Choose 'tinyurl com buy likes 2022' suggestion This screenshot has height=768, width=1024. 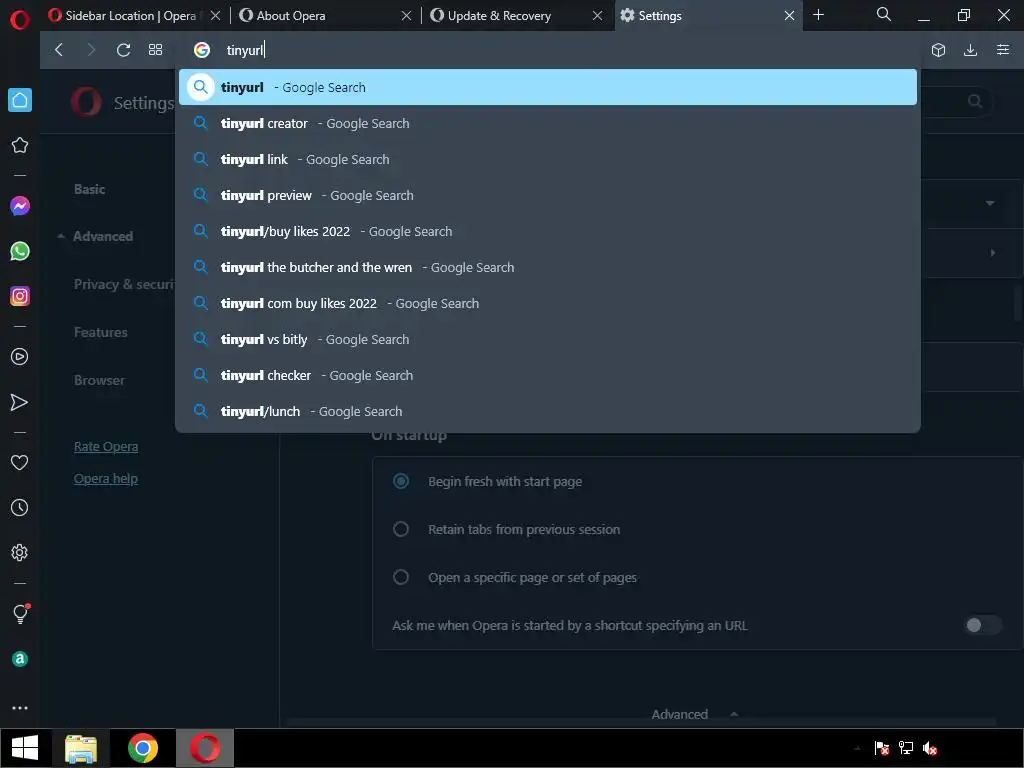tap(548, 303)
